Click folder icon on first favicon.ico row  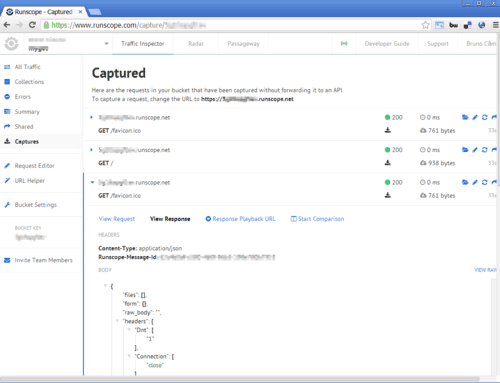[465, 117]
